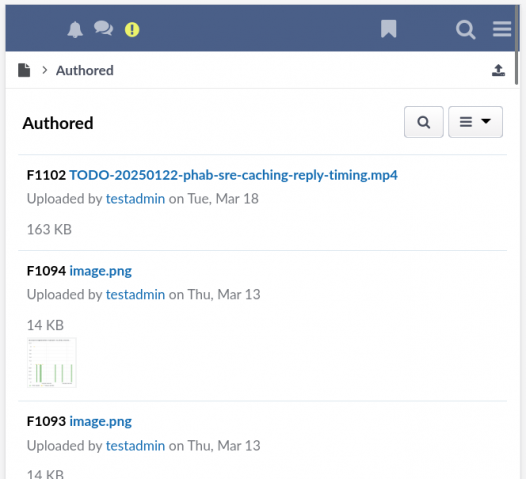Open the hamburger menu in header
Viewport: 526px width, 479px height.
click(x=502, y=29)
